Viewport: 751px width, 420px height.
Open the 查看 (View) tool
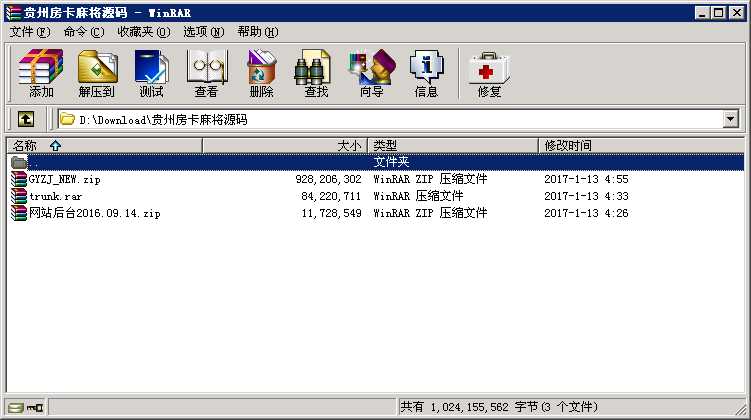click(206, 73)
